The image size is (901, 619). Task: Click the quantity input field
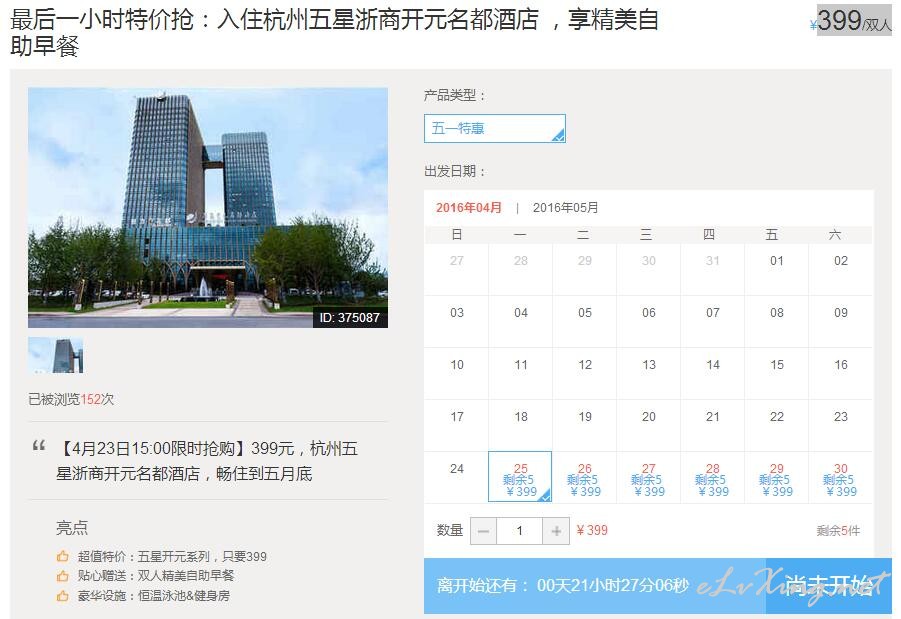[x=519, y=531]
